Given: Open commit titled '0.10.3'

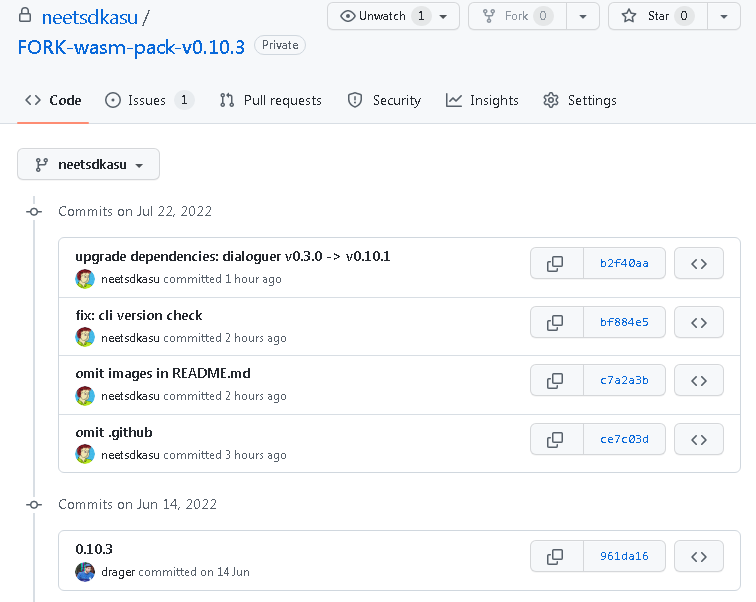Looking at the screenshot, I should click(94, 549).
